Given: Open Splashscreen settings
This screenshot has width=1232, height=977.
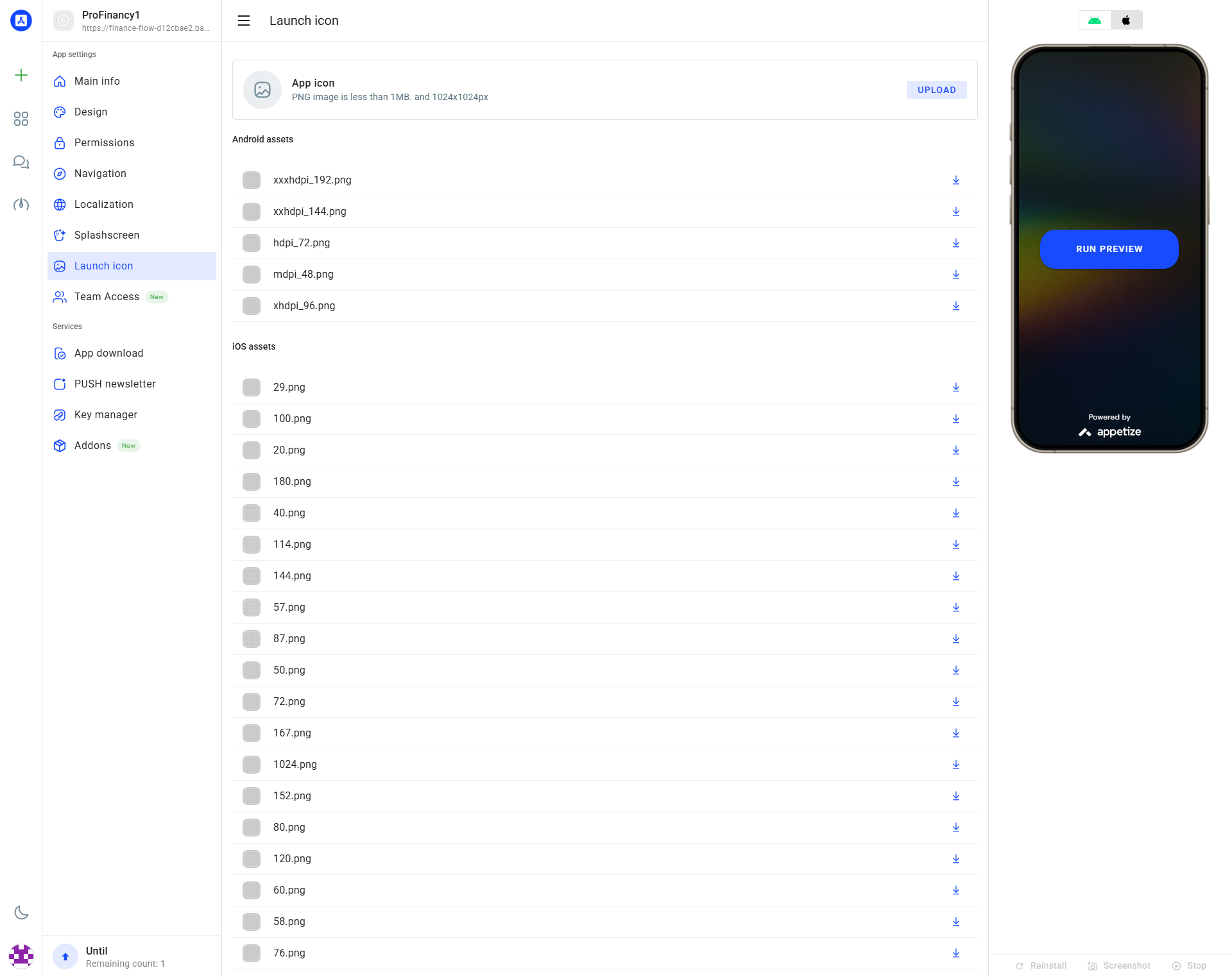Looking at the screenshot, I should coord(132,235).
